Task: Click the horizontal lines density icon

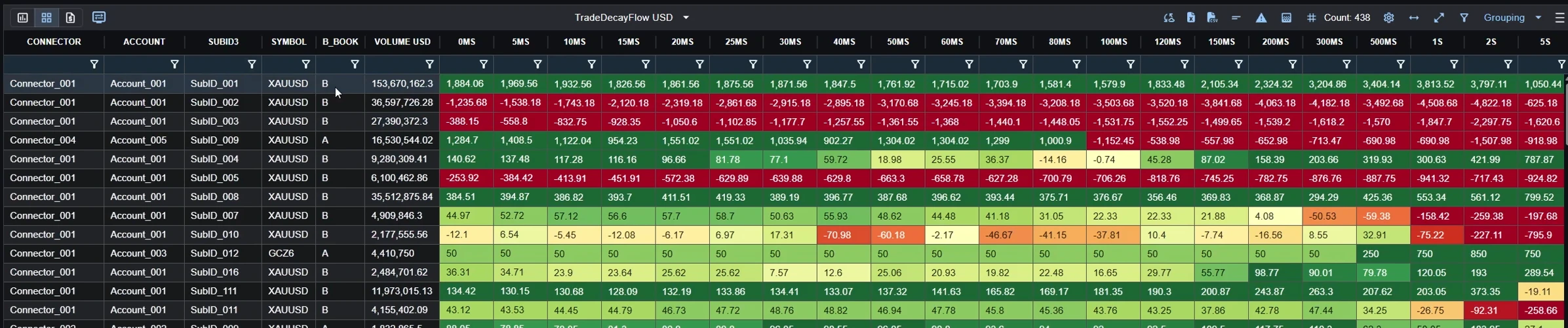Action: click(x=1236, y=18)
